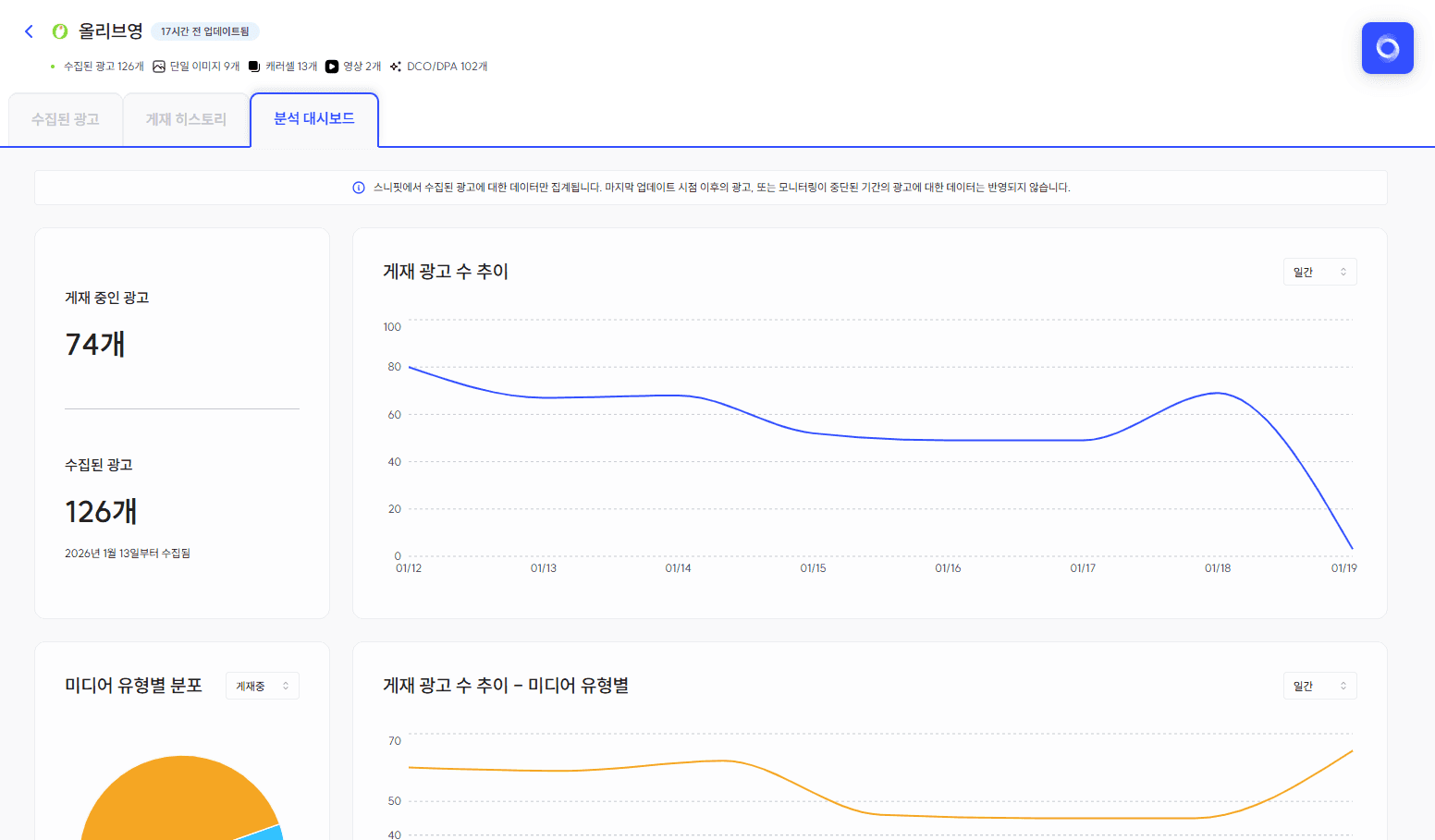Click the 126개 collected ads value

(x=101, y=512)
